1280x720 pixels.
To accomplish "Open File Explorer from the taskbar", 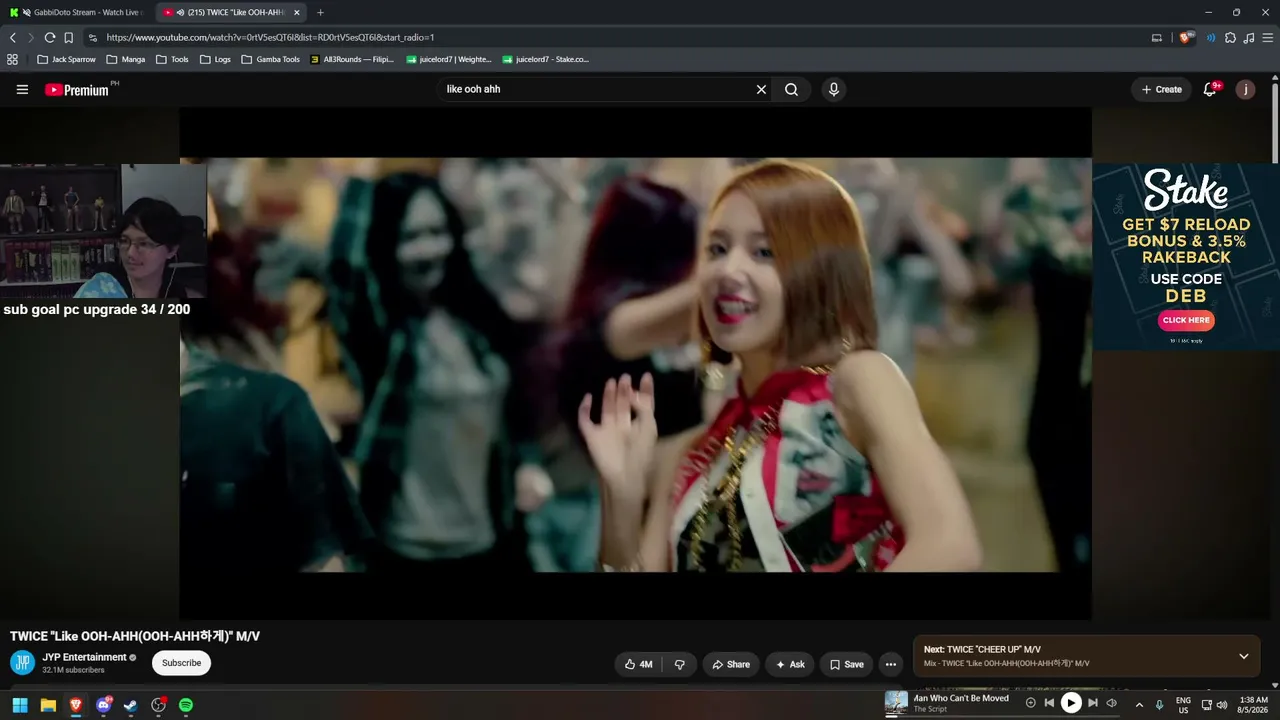I will point(48,705).
